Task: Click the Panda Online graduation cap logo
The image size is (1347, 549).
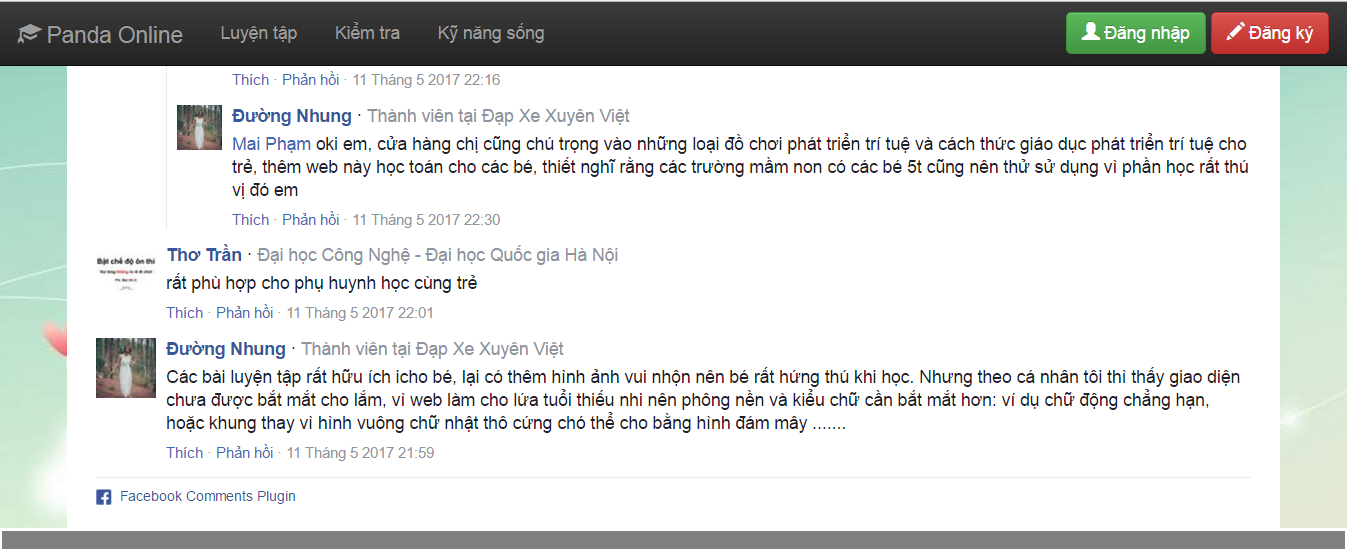Action: coord(29,34)
